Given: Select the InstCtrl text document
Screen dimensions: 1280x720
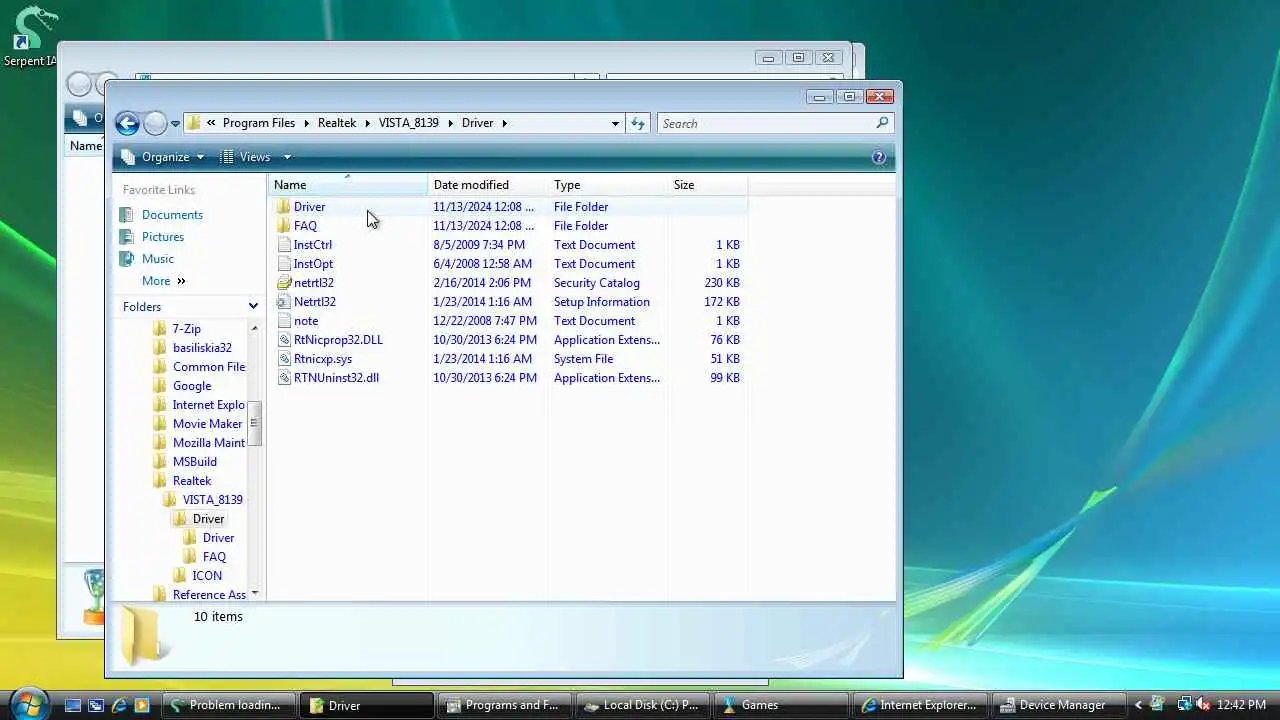Looking at the screenshot, I should tap(313, 245).
